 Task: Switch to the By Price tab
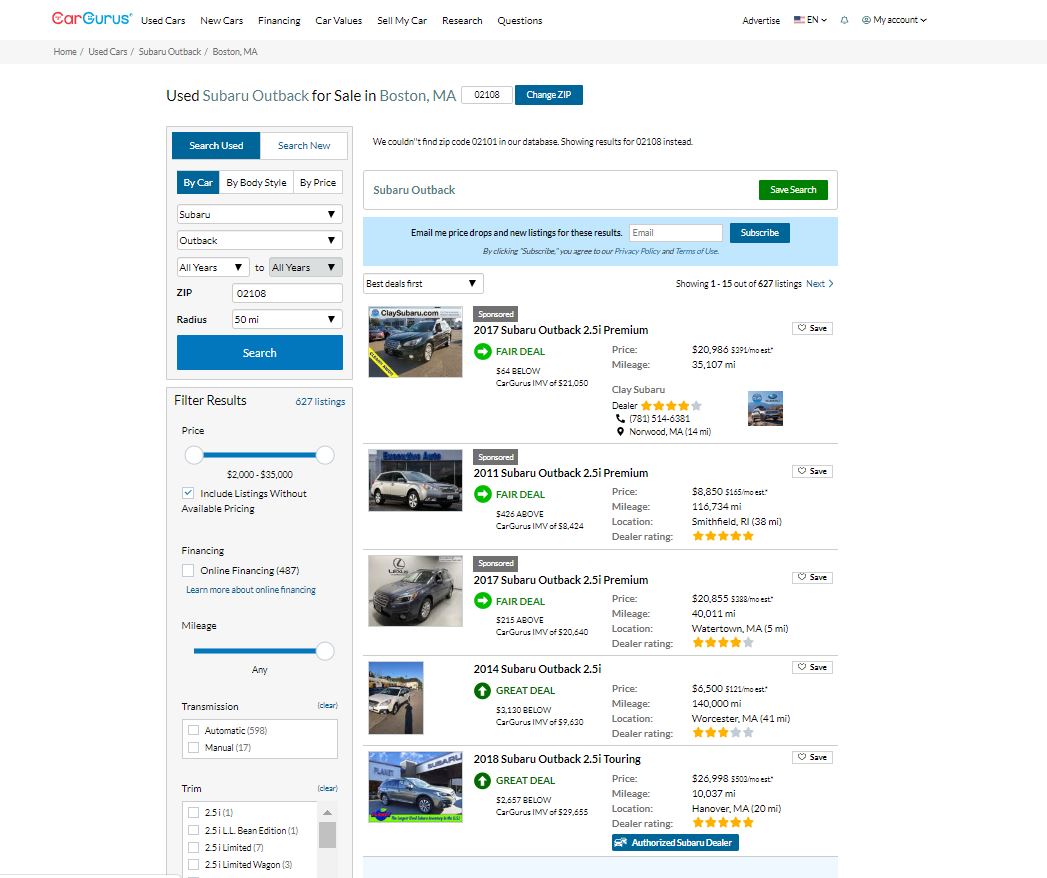[x=318, y=182]
